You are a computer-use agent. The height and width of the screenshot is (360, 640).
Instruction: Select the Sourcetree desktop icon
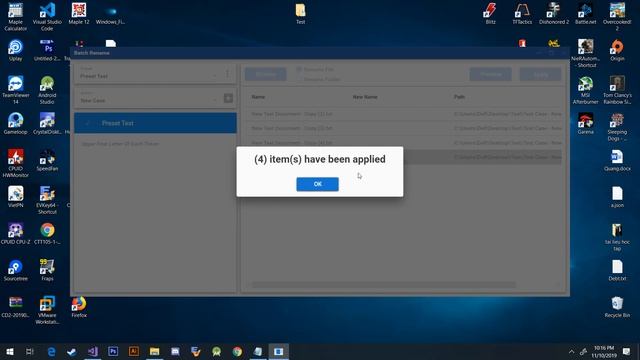click(16, 270)
